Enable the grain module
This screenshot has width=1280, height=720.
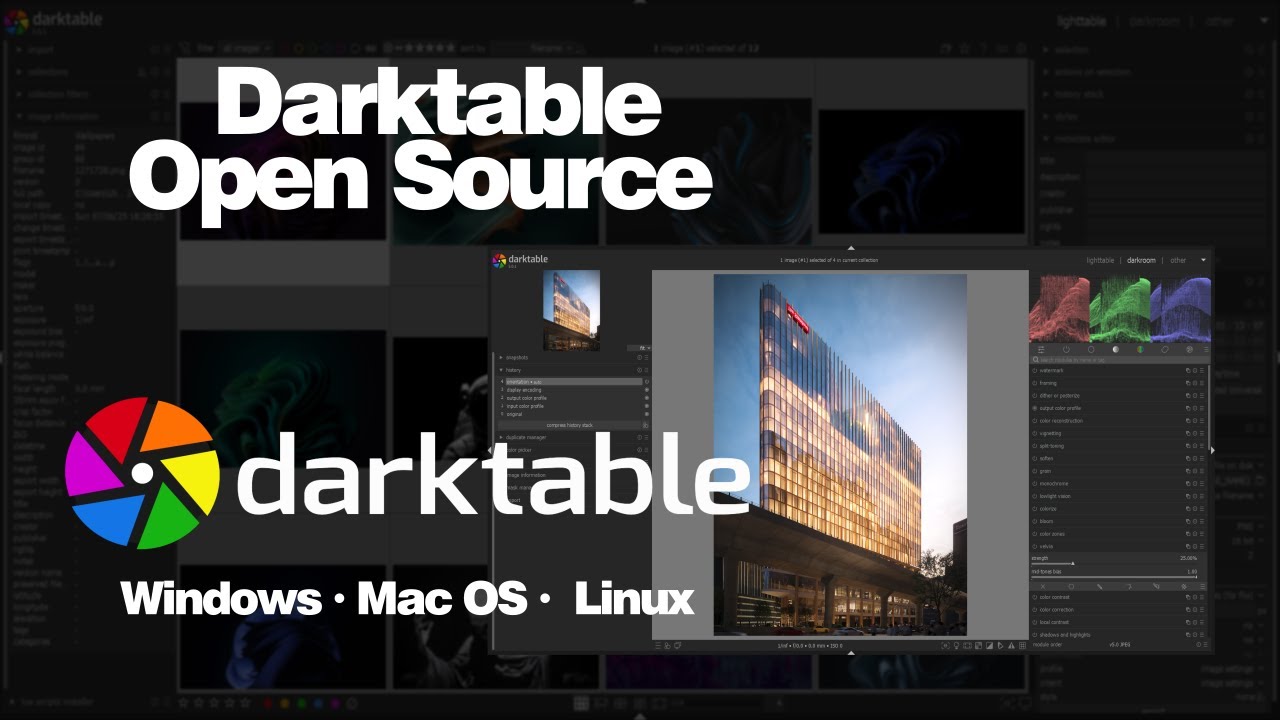pos(1035,471)
